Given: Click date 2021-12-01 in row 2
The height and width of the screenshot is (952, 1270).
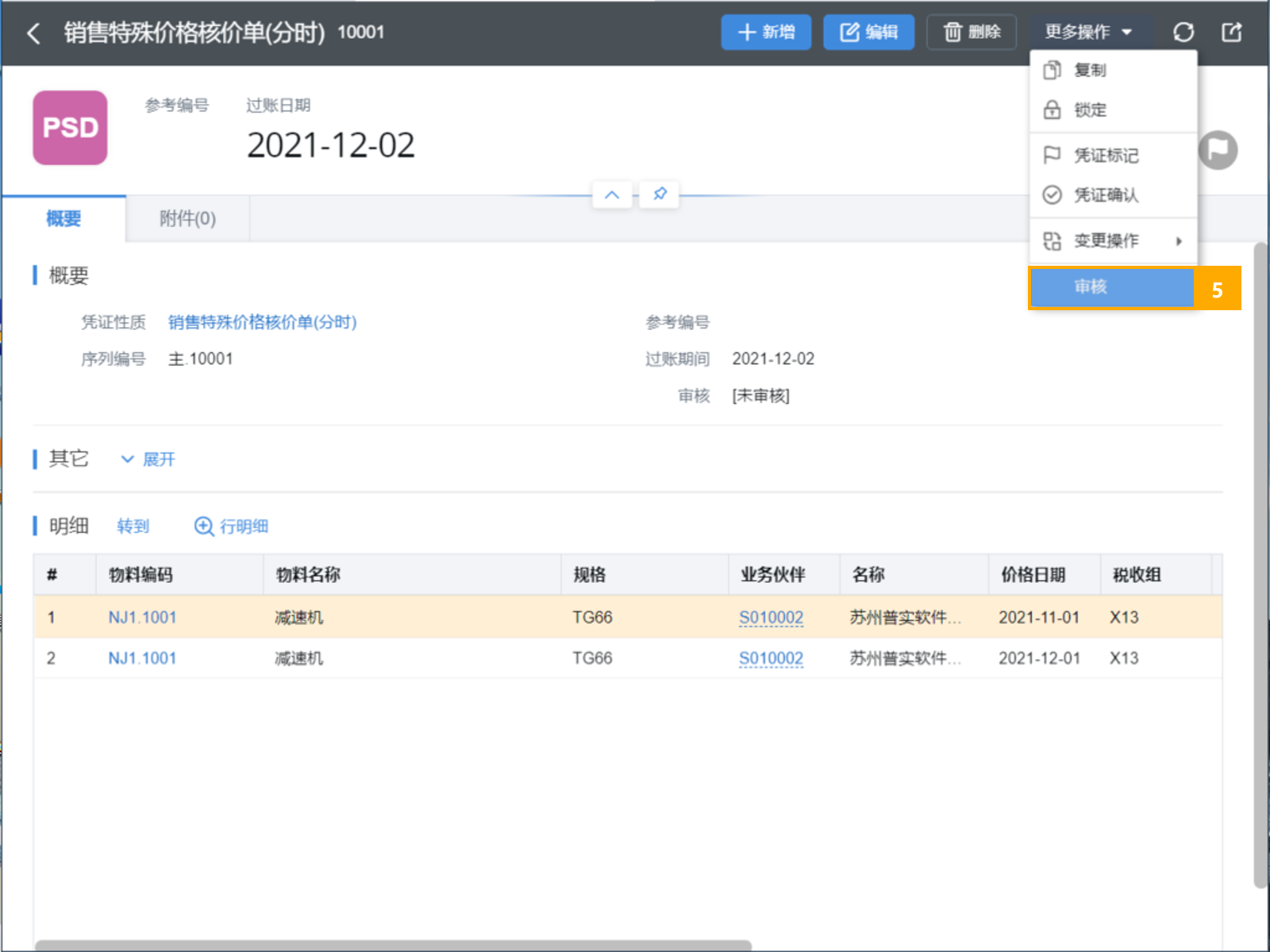Looking at the screenshot, I should pyautogui.click(x=1039, y=658).
